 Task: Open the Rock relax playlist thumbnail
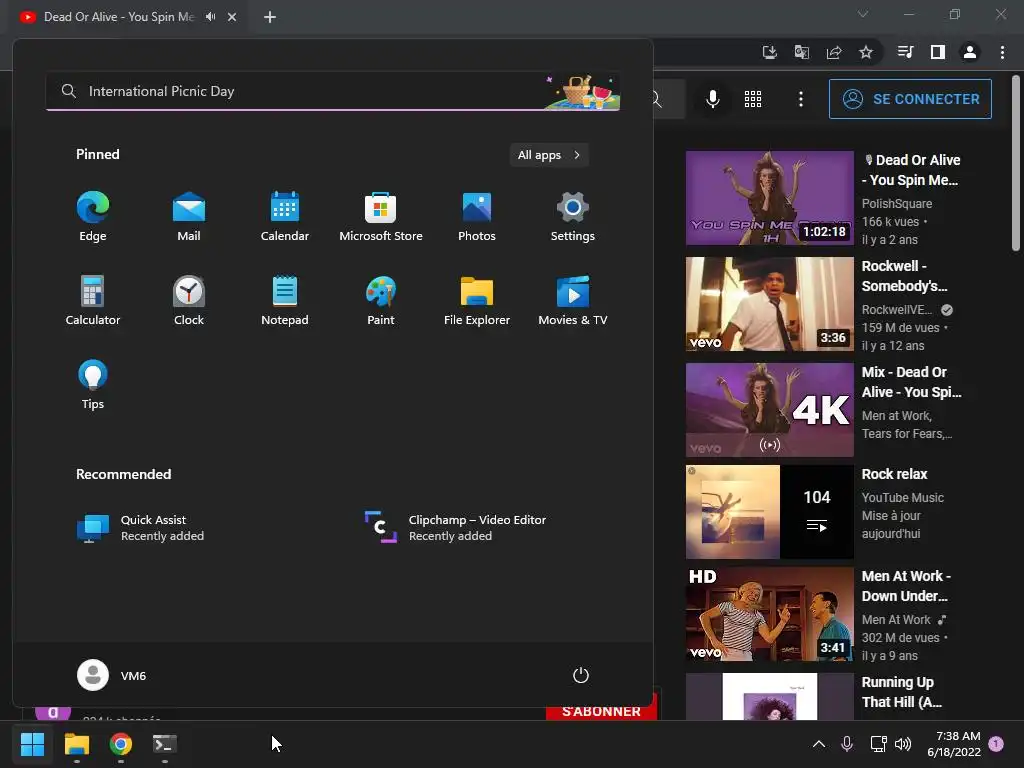click(x=770, y=512)
